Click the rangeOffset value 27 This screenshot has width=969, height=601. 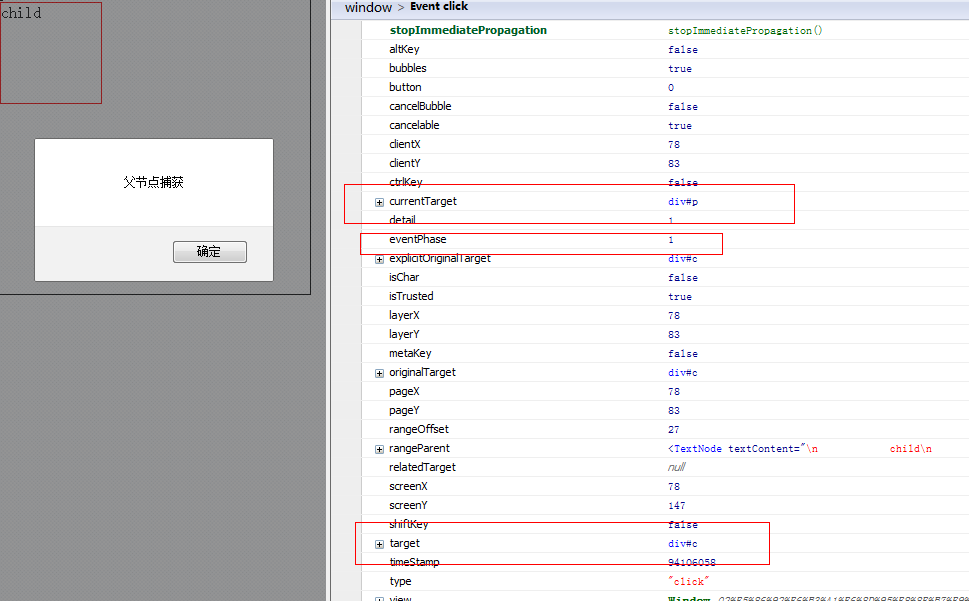(674, 430)
